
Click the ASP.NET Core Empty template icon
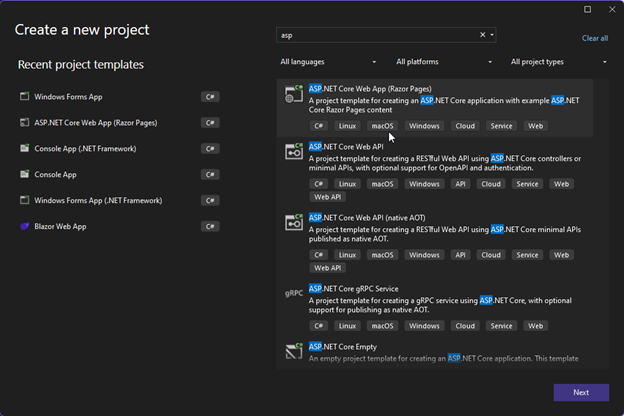click(x=294, y=351)
